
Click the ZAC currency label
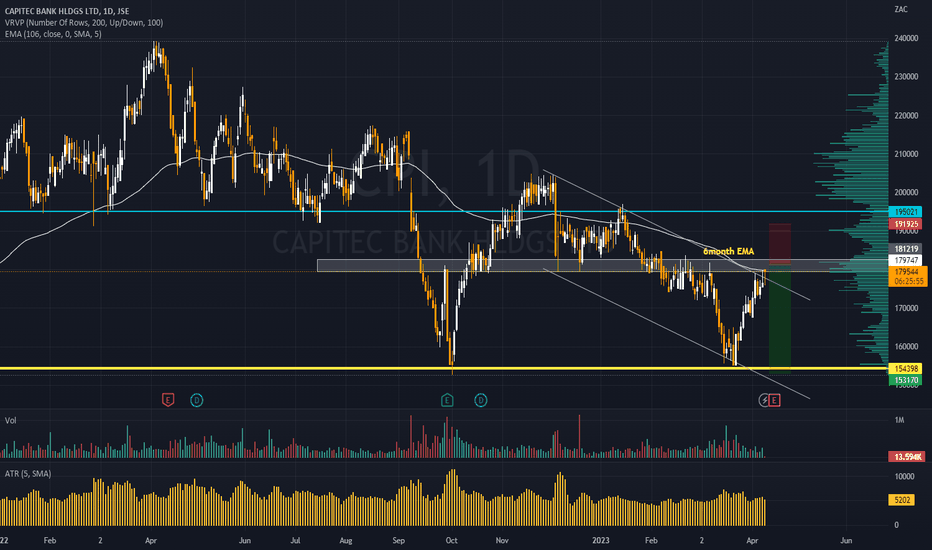tap(901, 9)
